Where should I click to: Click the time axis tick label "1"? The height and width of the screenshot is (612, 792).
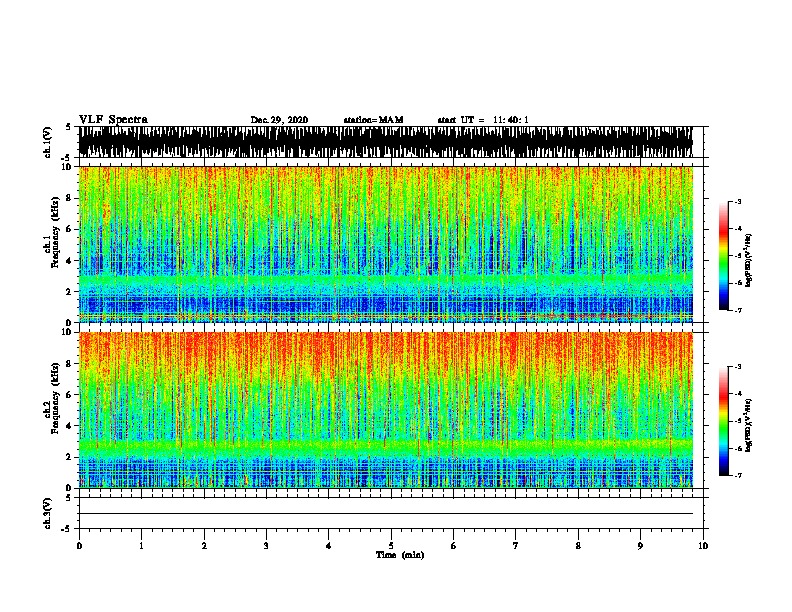tap(141, 546)
